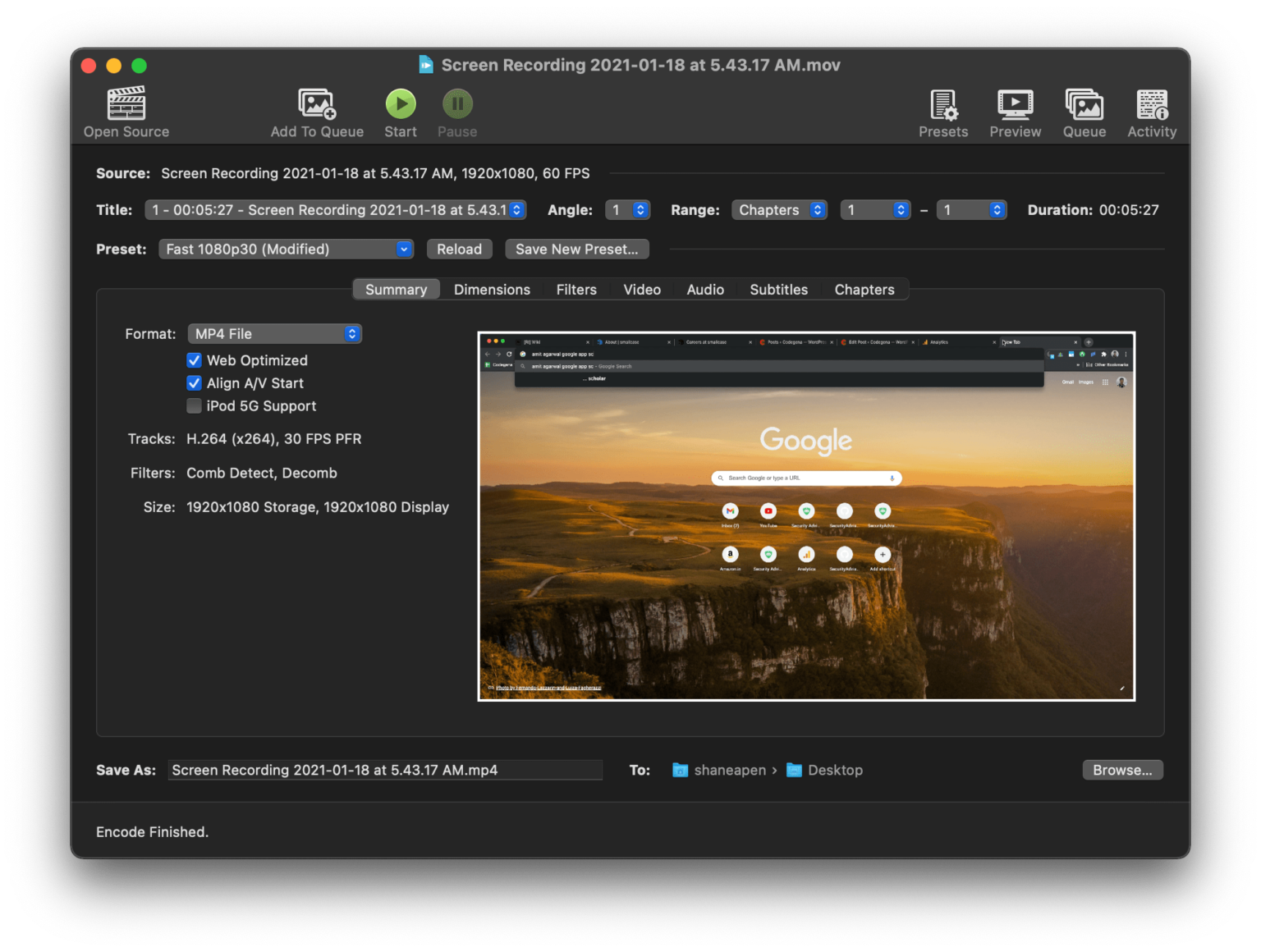Image resolution: width=1261 pixels, height=952 pixels.
Task: Click the shaneapen folder icon in the path
Action: (680, 770)
